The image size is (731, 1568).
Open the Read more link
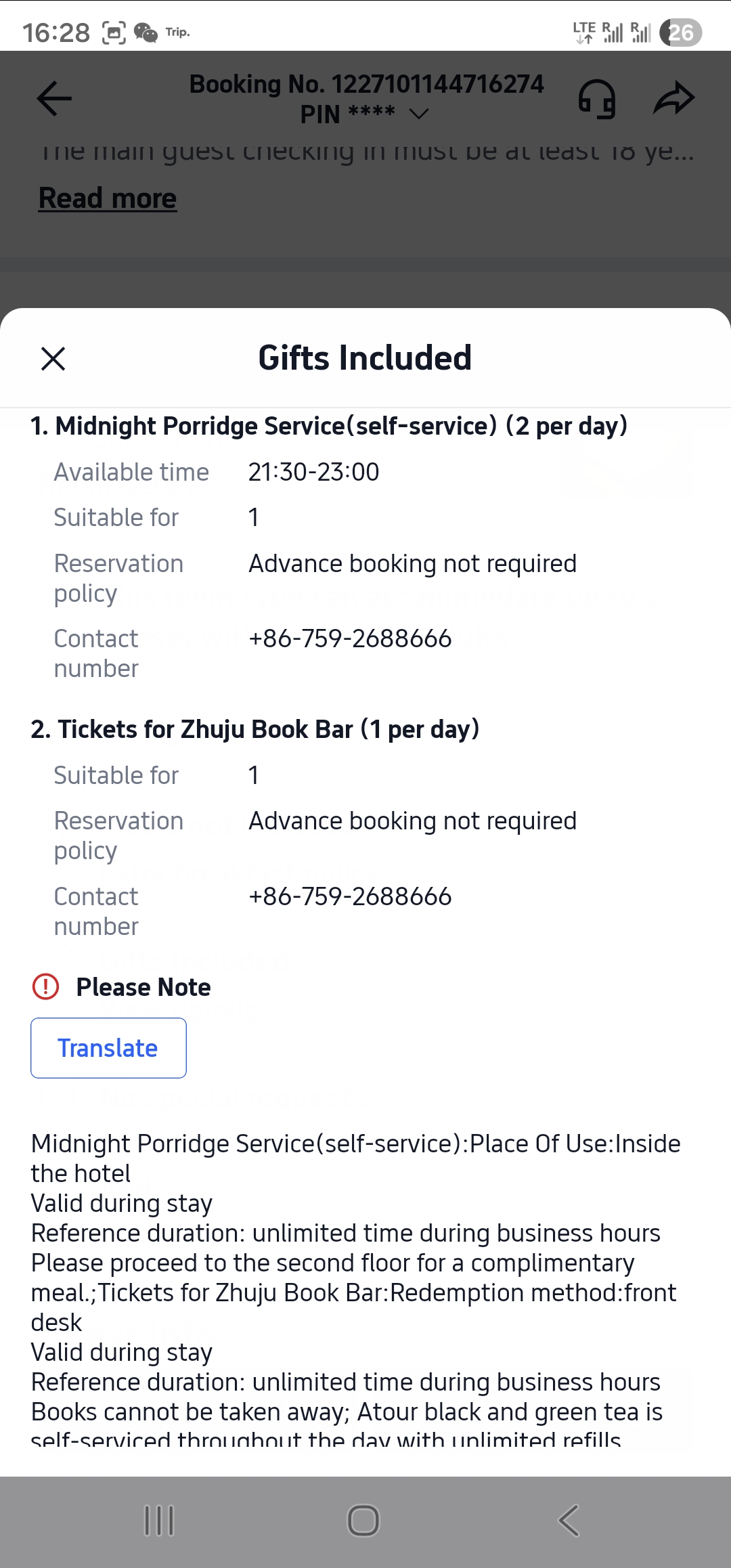108,198
